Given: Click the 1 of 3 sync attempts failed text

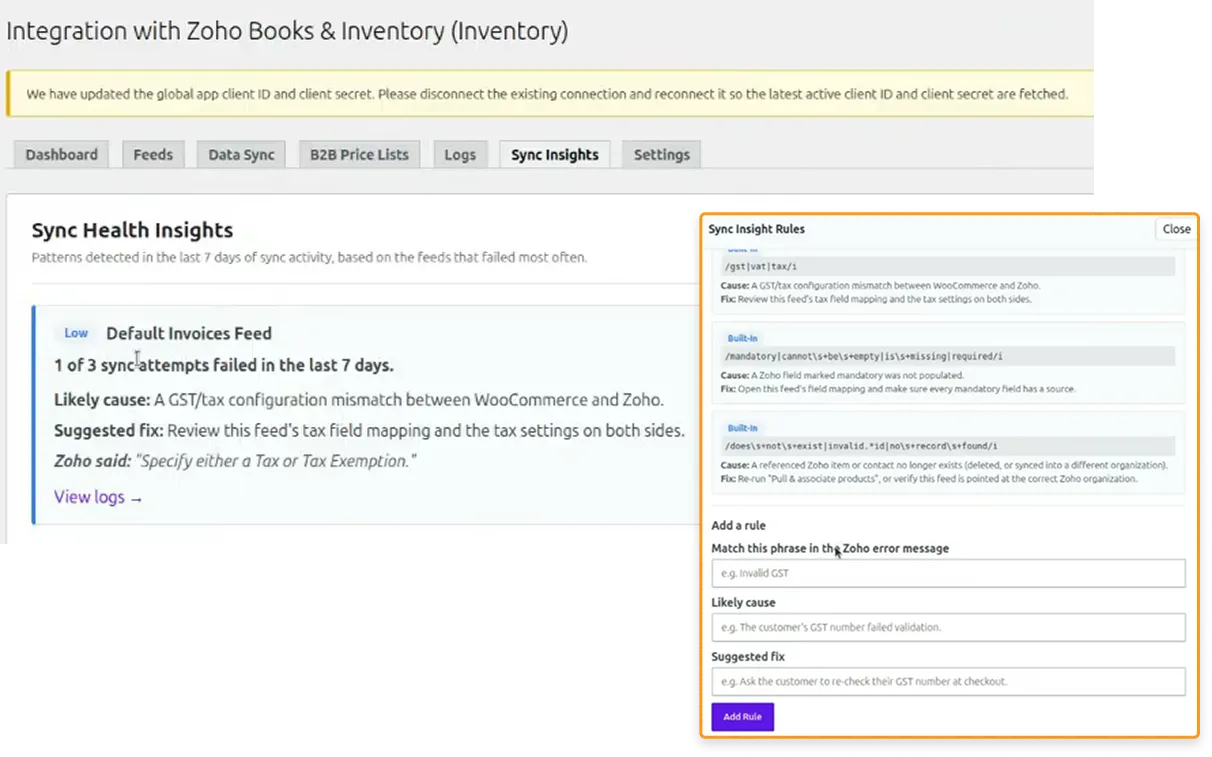Looking at the screenshot, I should (x=224, y=365).
